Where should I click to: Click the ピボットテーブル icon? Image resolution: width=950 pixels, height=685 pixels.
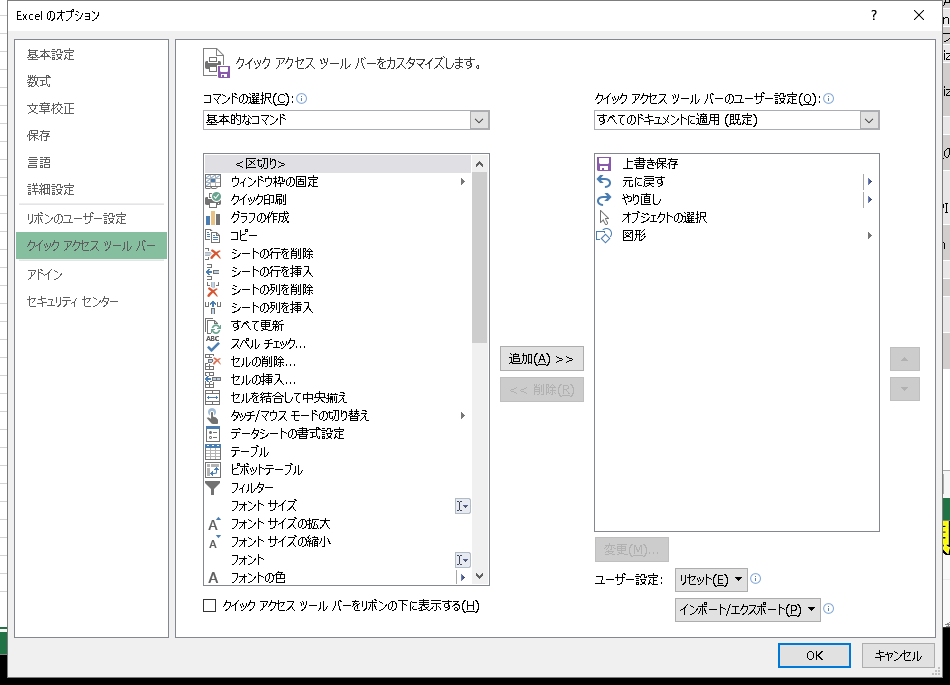coord(213,469)
